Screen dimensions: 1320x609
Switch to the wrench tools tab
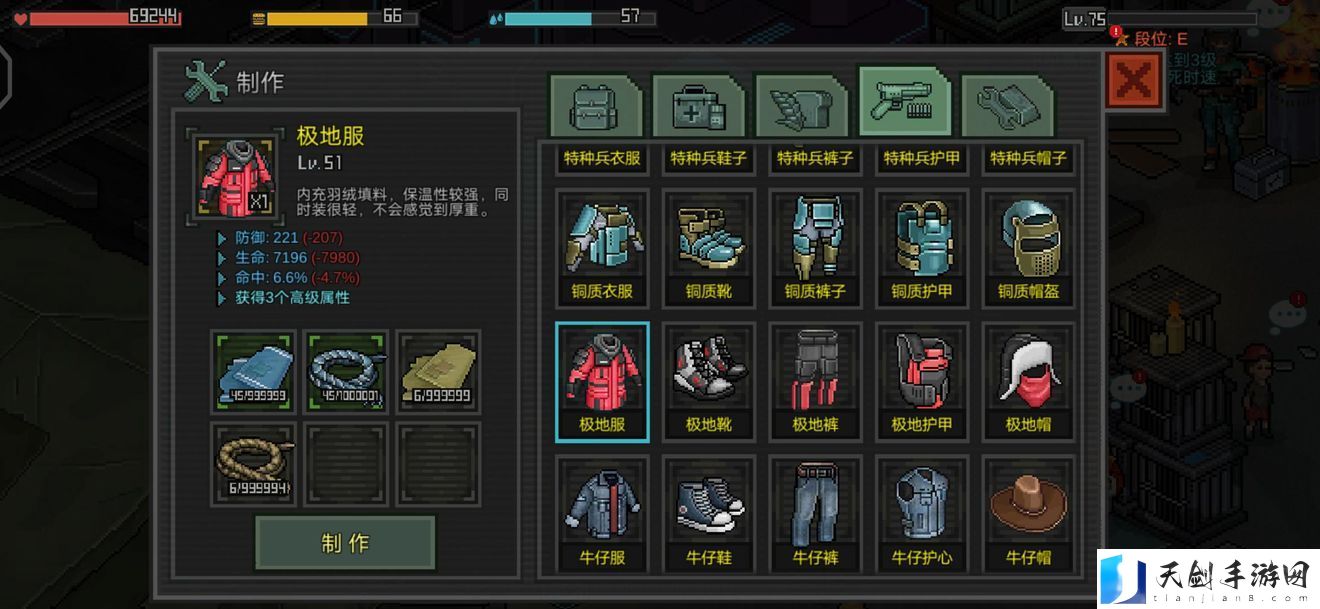coord(1007,106)
